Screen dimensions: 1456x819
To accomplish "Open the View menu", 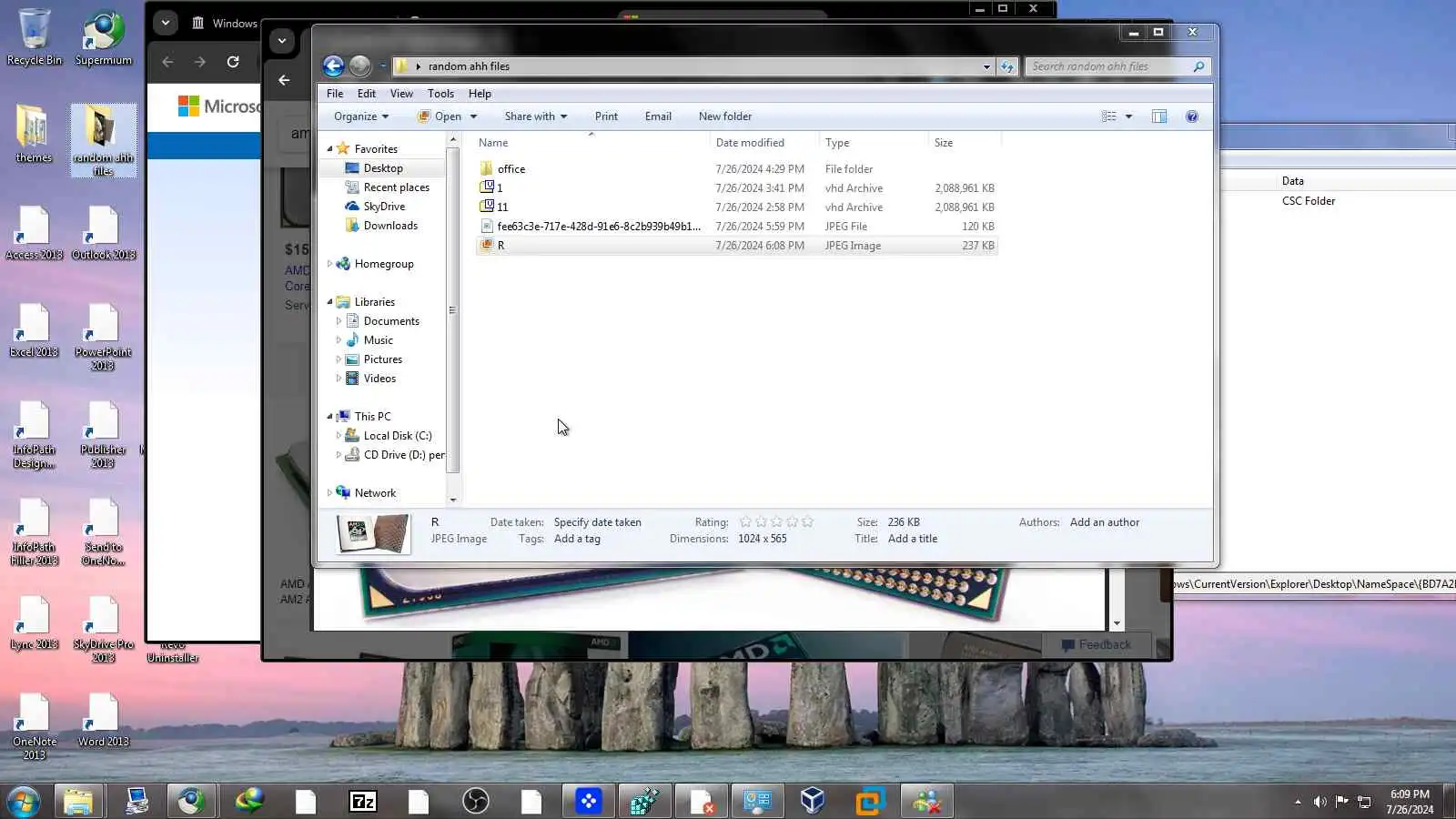I will 401,94.
